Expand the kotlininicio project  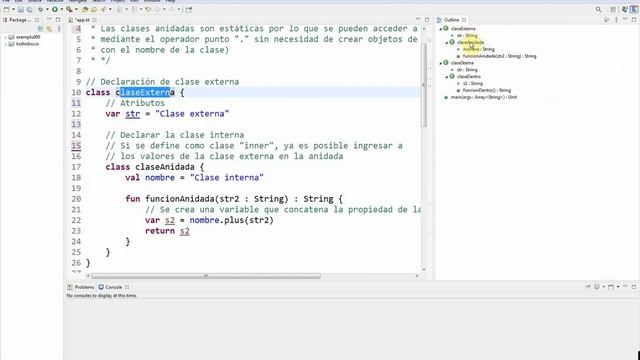[5, 44]
